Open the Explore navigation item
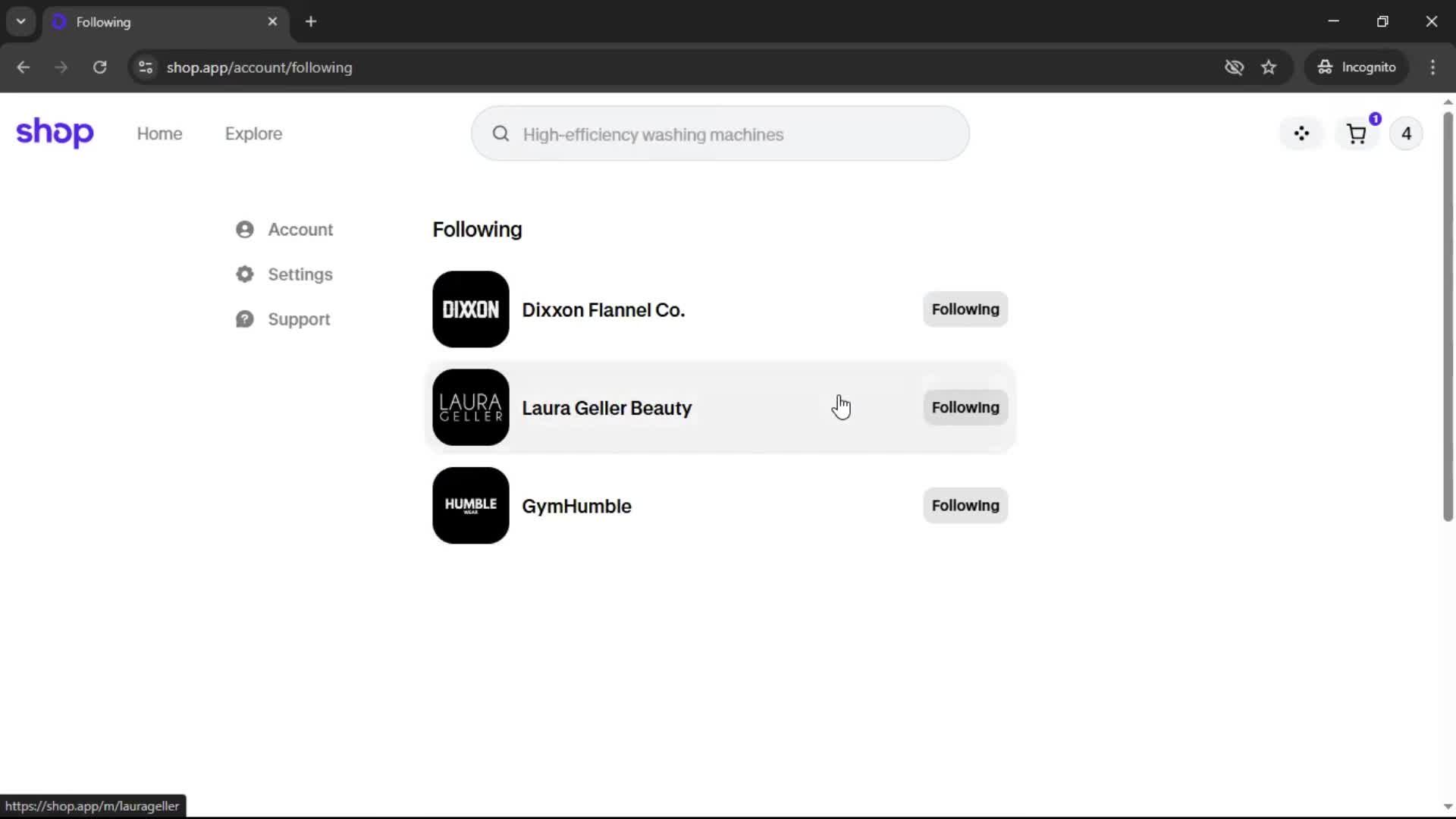This screenshot has height=819, width=1456. (x=253, y=134)
